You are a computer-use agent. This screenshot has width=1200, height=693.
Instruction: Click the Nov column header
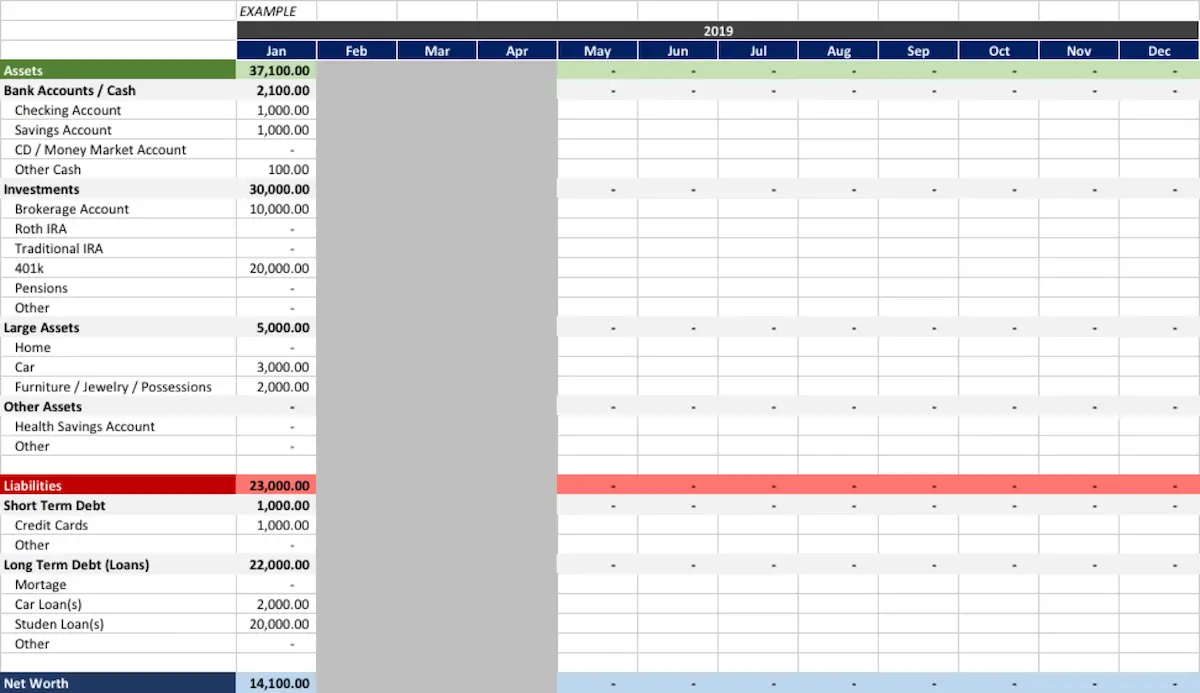point(1079,51)
